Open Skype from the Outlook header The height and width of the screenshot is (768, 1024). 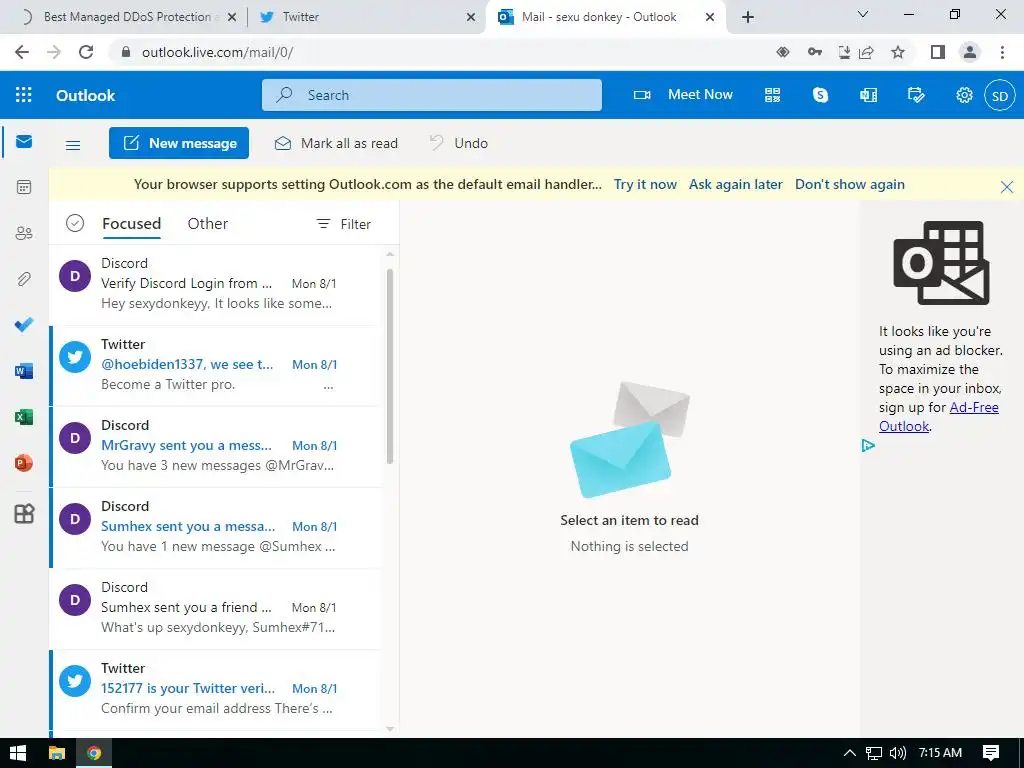coord(820,95)
